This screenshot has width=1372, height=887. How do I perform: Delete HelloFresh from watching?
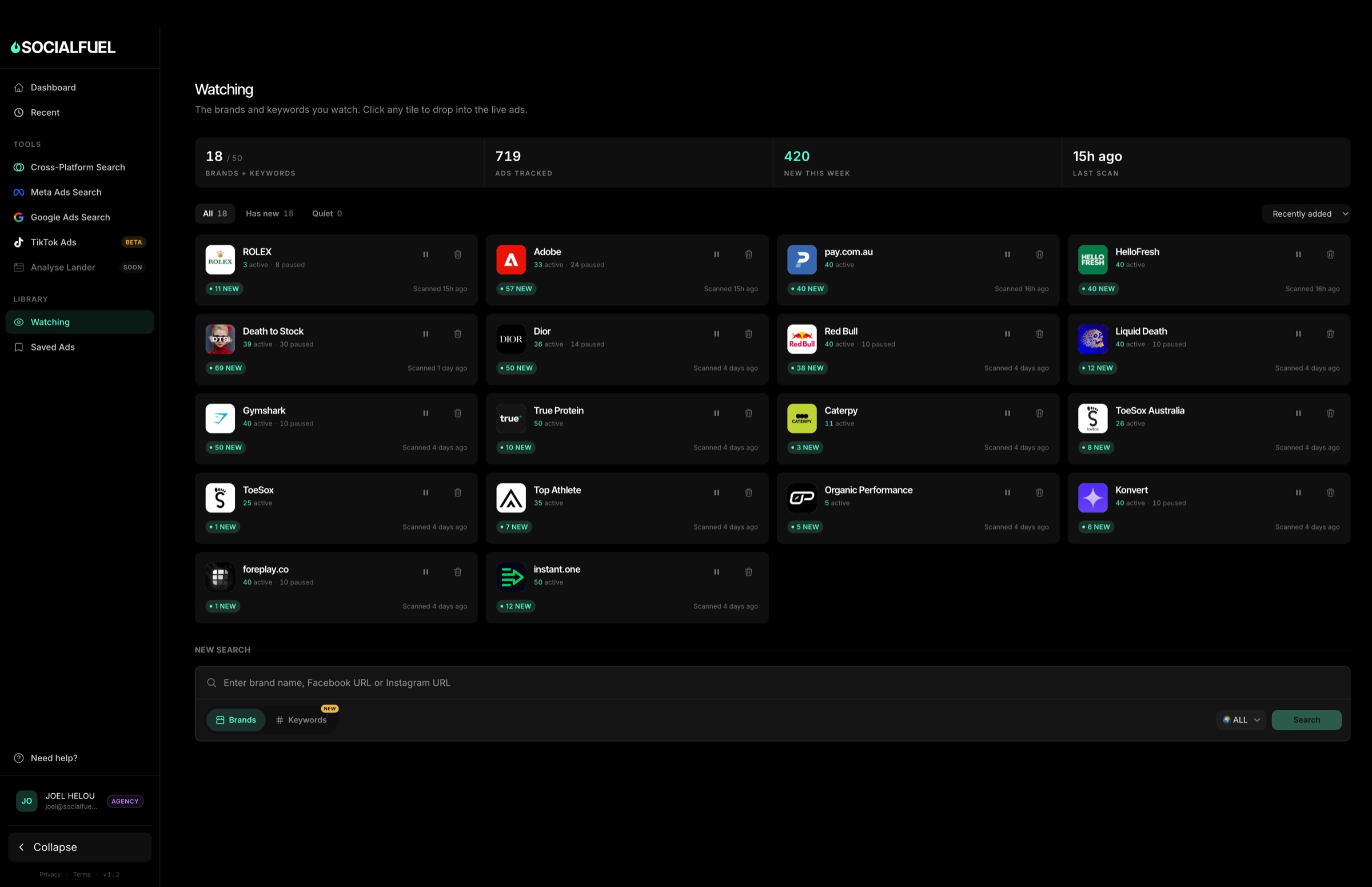(1330, 254)
